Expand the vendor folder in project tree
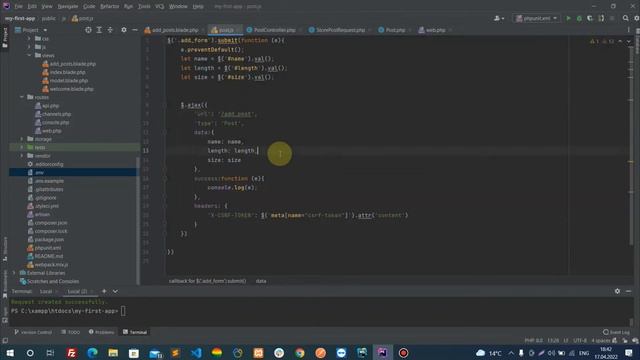This screenshot has width=640, height=360. coord(22,156)
